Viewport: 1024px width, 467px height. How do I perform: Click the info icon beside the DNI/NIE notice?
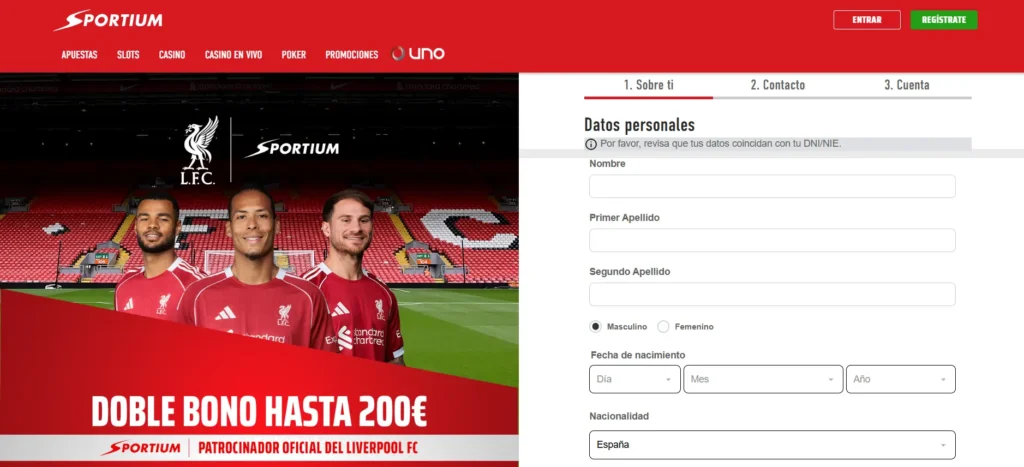[591, 144]
